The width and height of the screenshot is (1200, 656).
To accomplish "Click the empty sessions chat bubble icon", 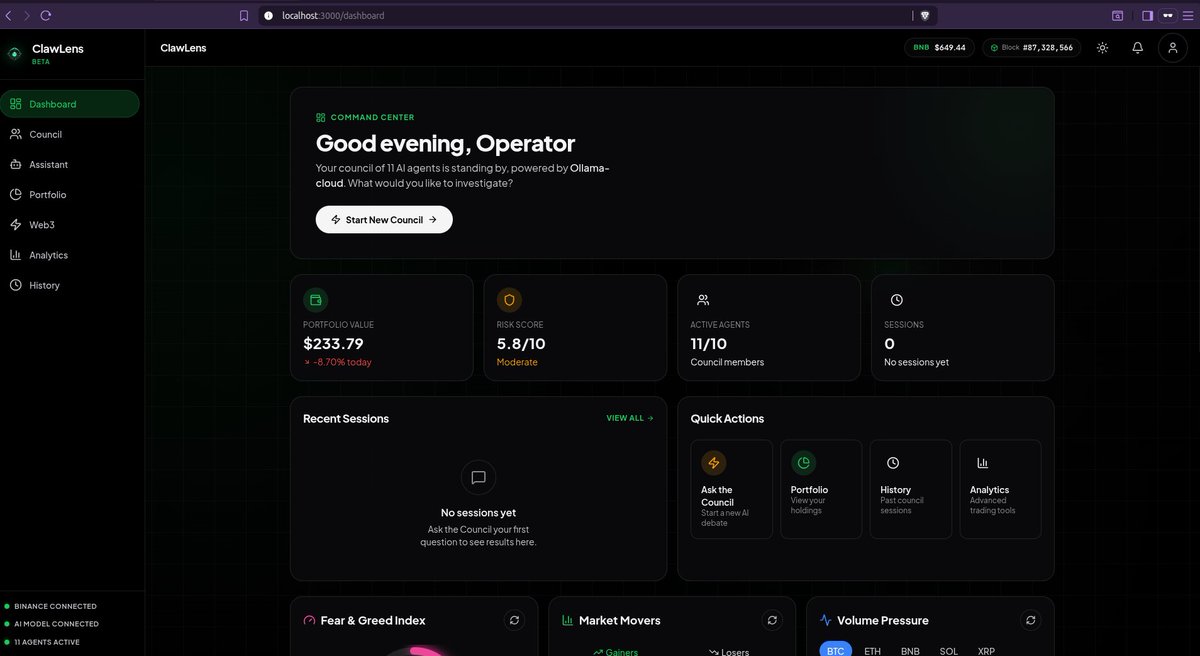I will point(478,478).
